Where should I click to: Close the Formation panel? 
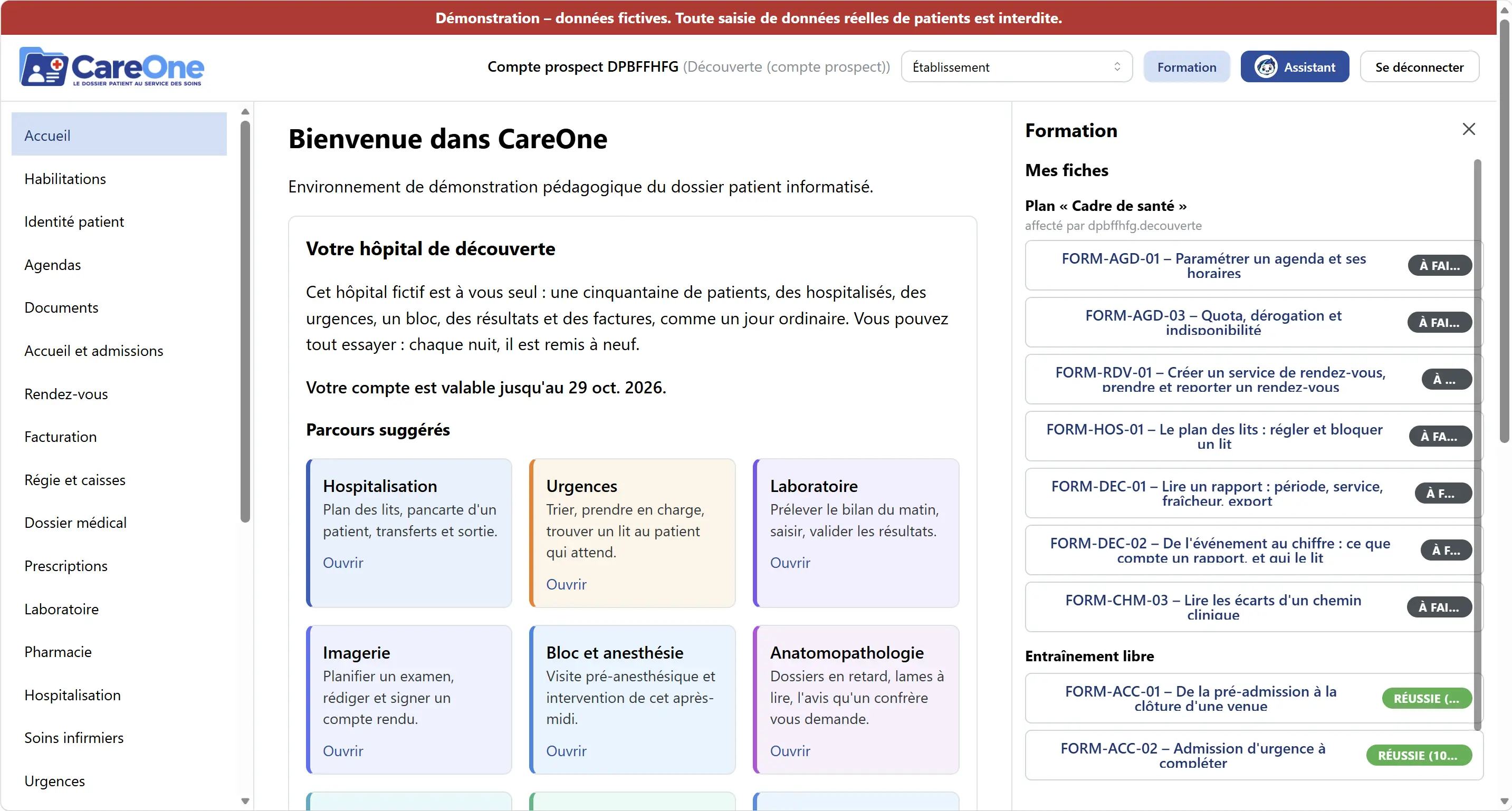(x=1469, y=129)
